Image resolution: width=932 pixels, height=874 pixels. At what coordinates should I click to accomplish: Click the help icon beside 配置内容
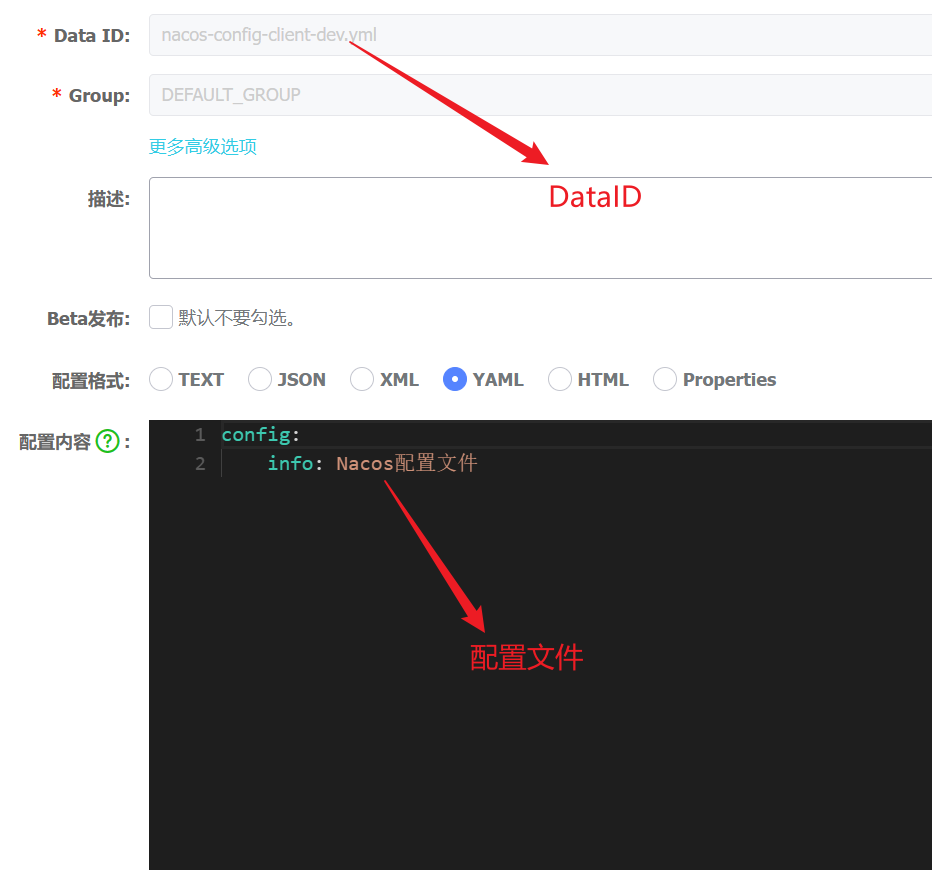point(108,441)
